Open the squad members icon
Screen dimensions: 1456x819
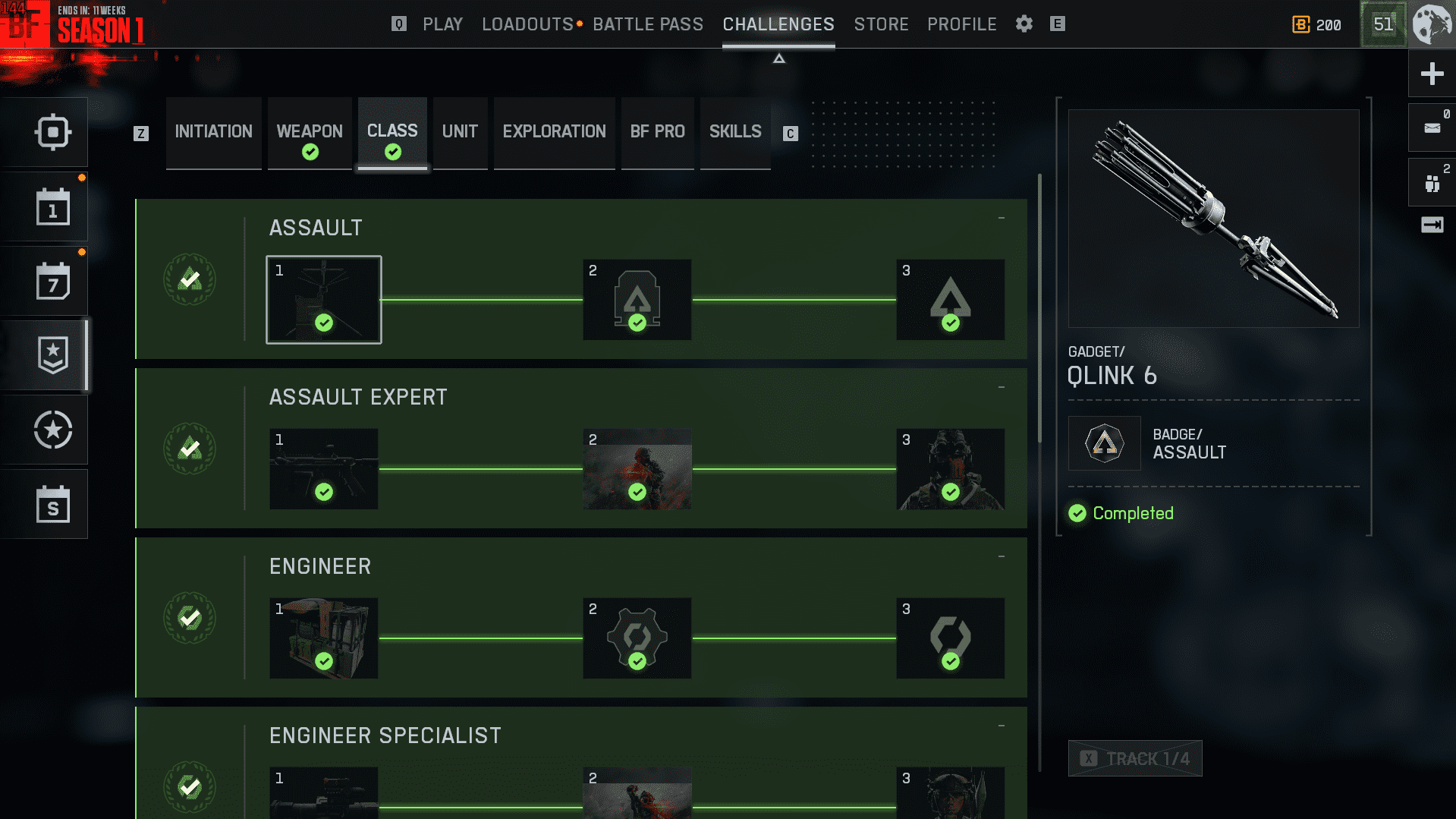point(1432,183)
